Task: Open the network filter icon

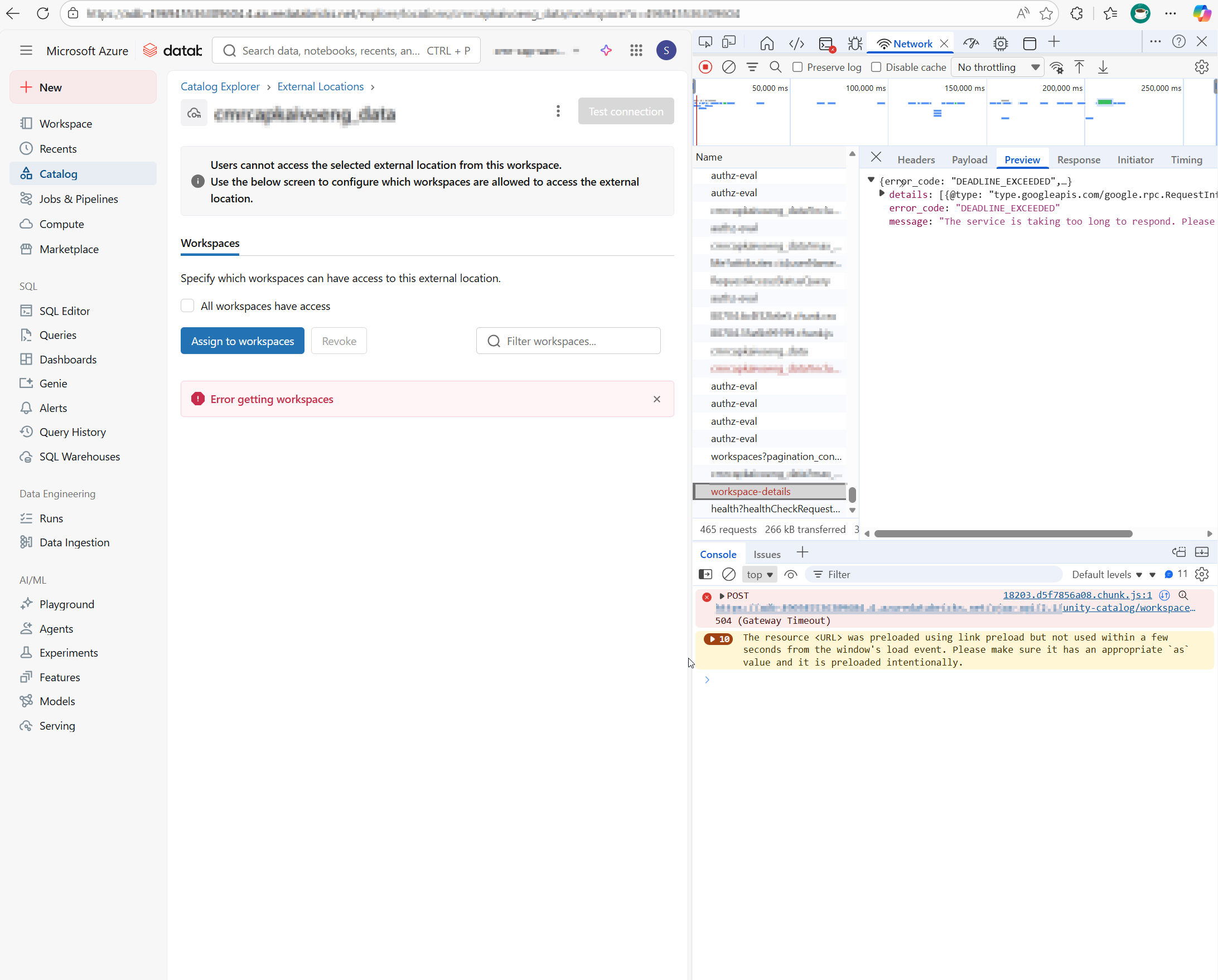Action: coord(752,67)
